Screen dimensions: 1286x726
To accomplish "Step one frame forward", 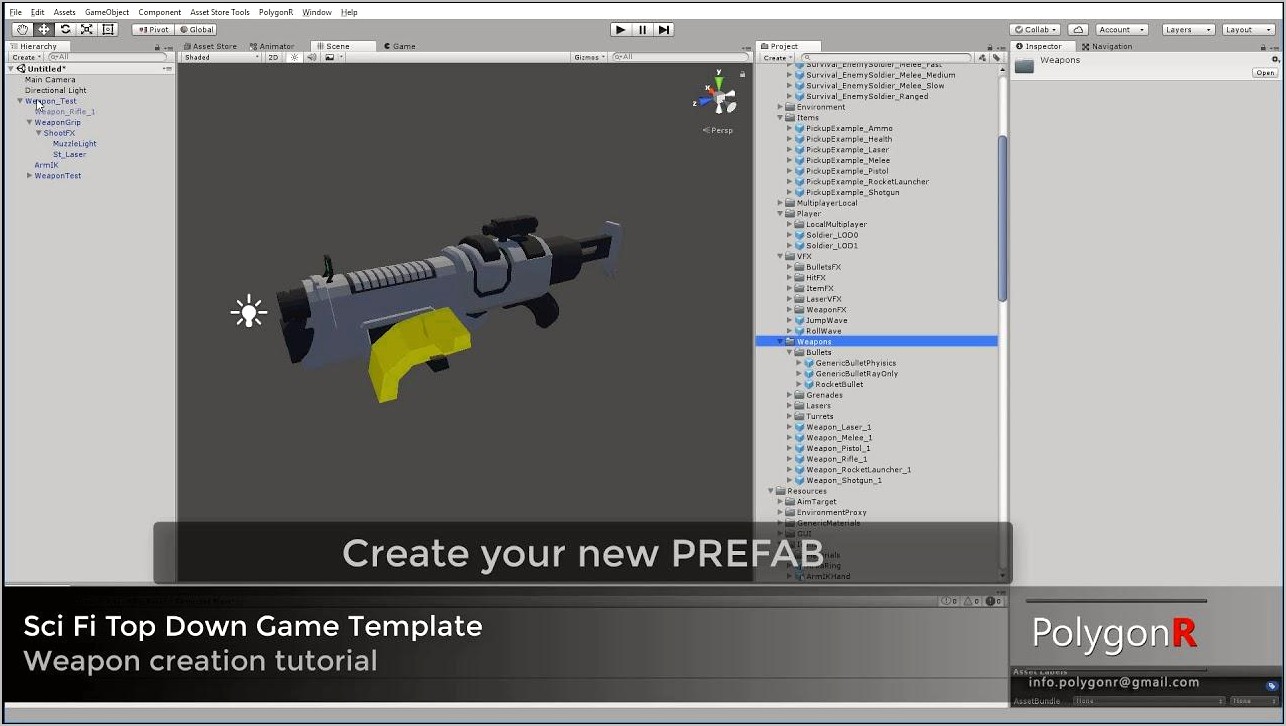I will coord(663,29).
